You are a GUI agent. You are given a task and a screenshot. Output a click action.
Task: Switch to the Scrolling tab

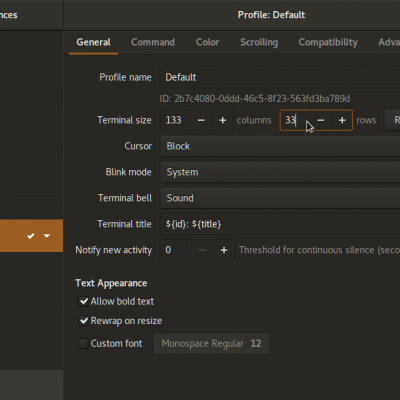[x=259, y=42]
